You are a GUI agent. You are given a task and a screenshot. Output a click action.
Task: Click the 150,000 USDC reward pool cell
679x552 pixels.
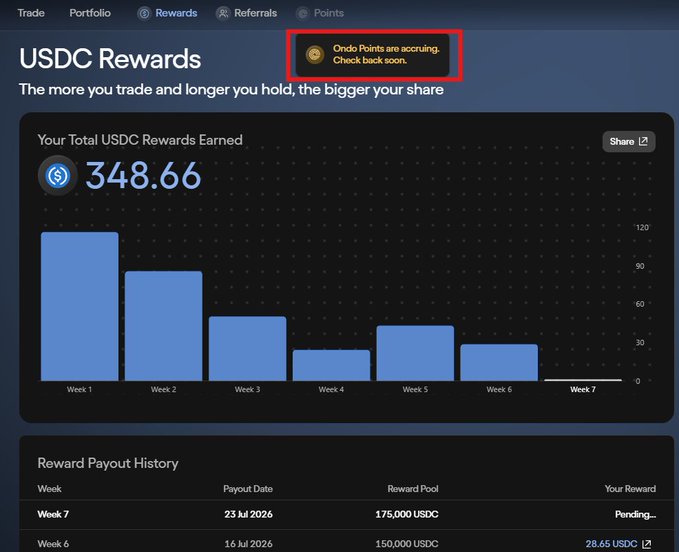coord(407,544)
